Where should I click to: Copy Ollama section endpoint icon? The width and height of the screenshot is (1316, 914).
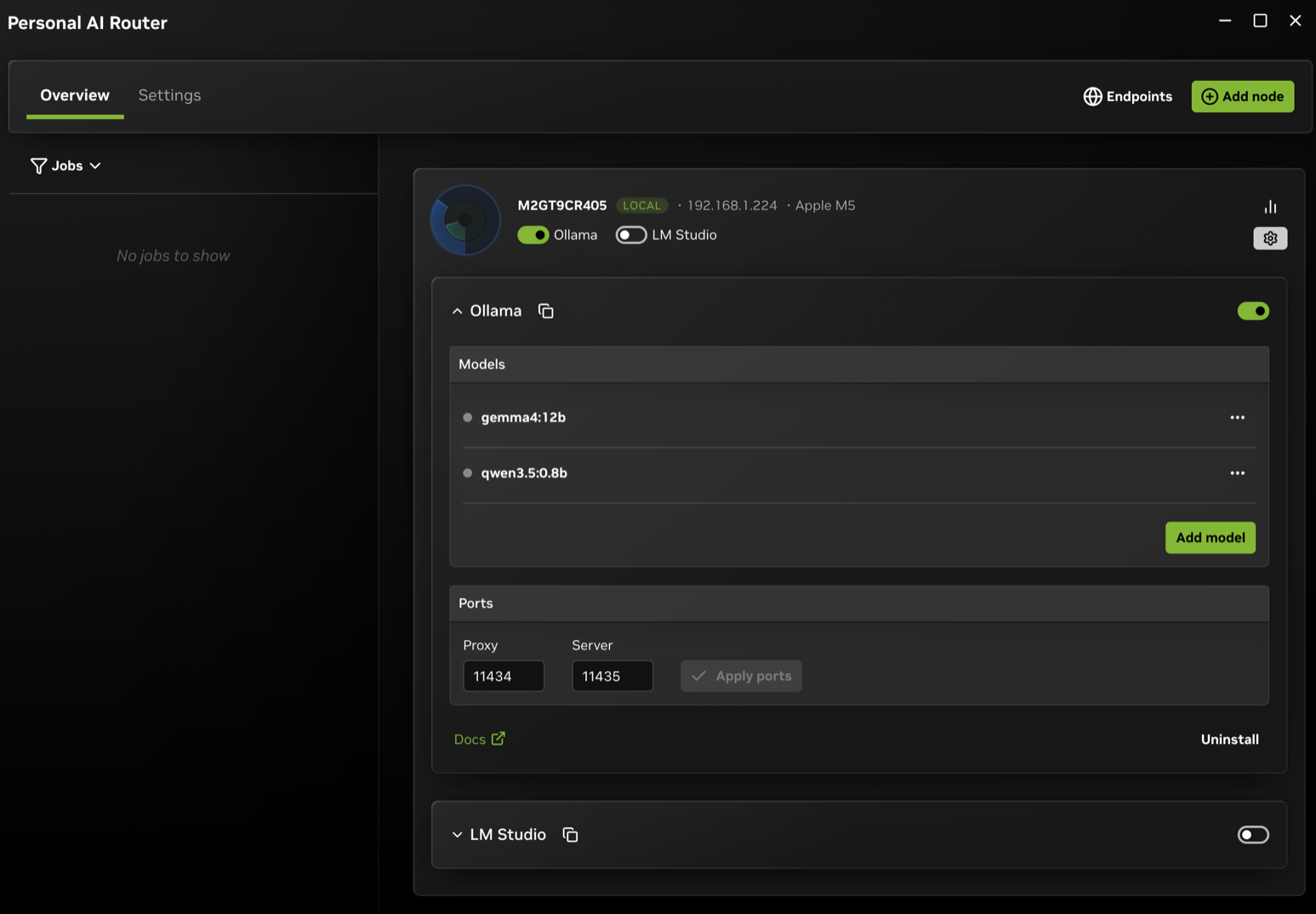coord(546,311)
